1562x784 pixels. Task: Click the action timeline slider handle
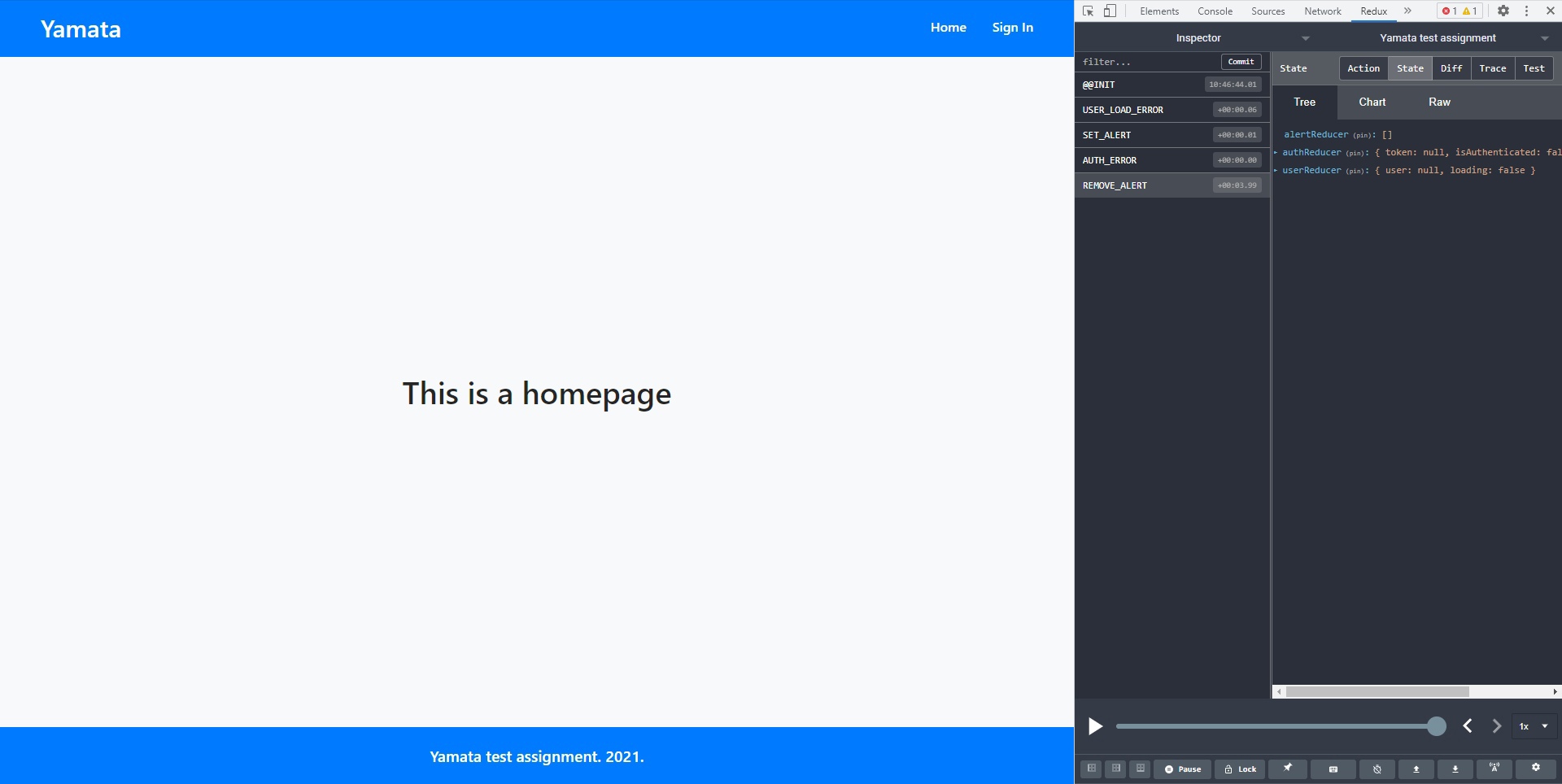click(1437, 726)
